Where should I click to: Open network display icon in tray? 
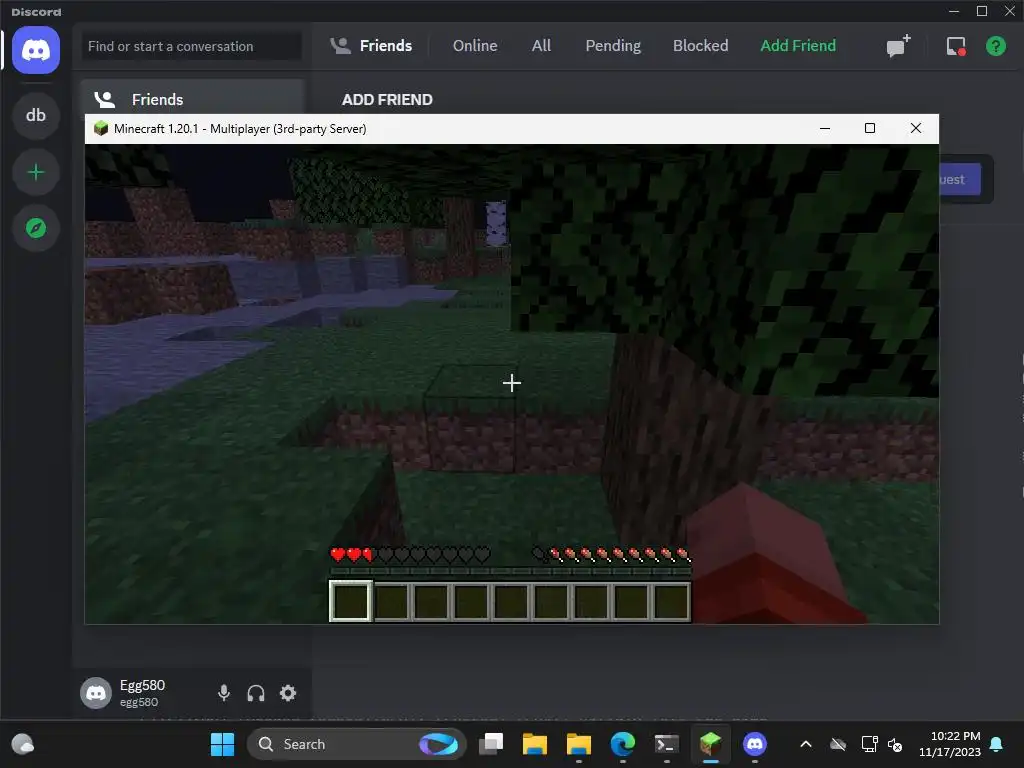[x=869, y=744]
